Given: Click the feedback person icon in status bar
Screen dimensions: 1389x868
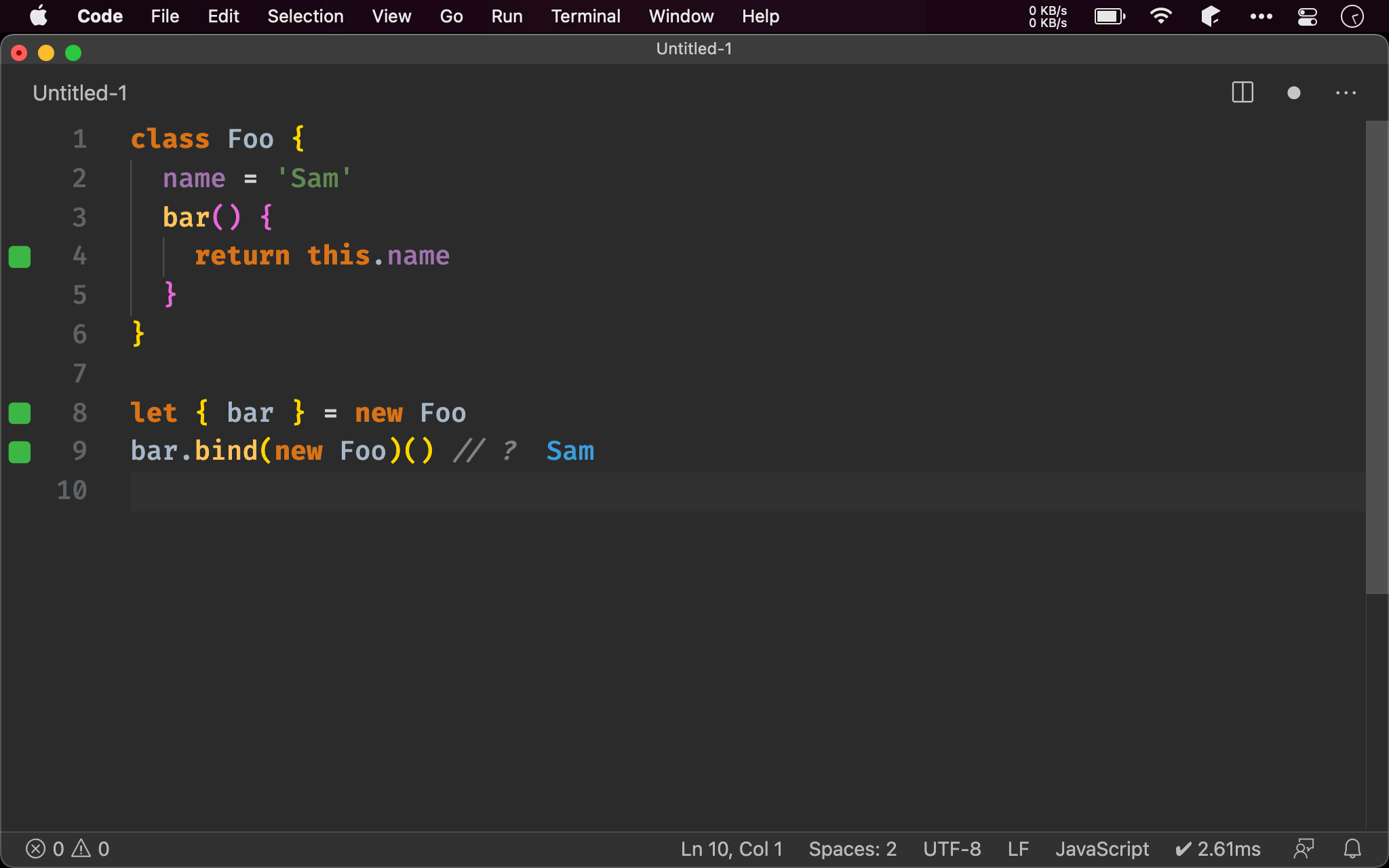Looking at the screenshot, I should tap(1304, 848).
